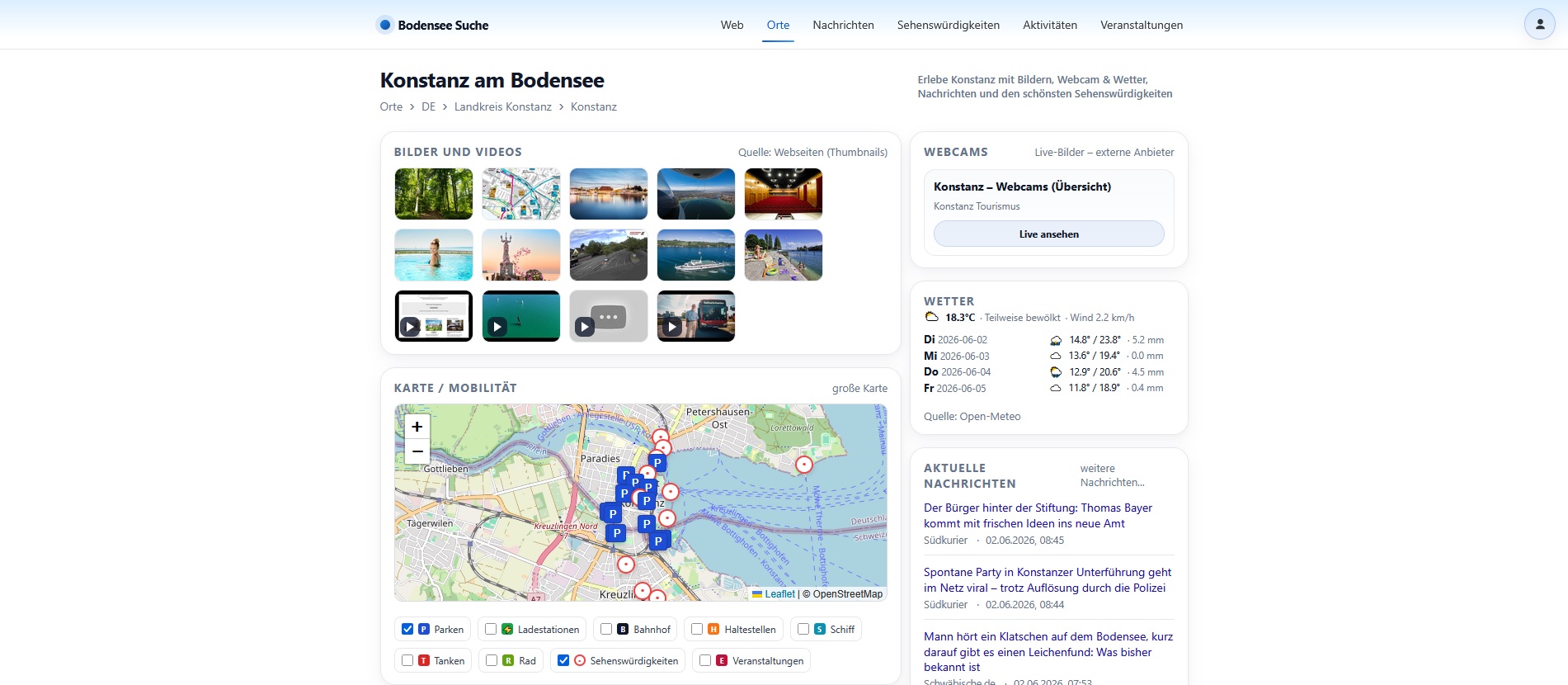Click the Konstanz – Webcams (Übersicht) title
Image resolution: width=1568 pixels, height=685 pixels.
click(x=1022, y=187)
